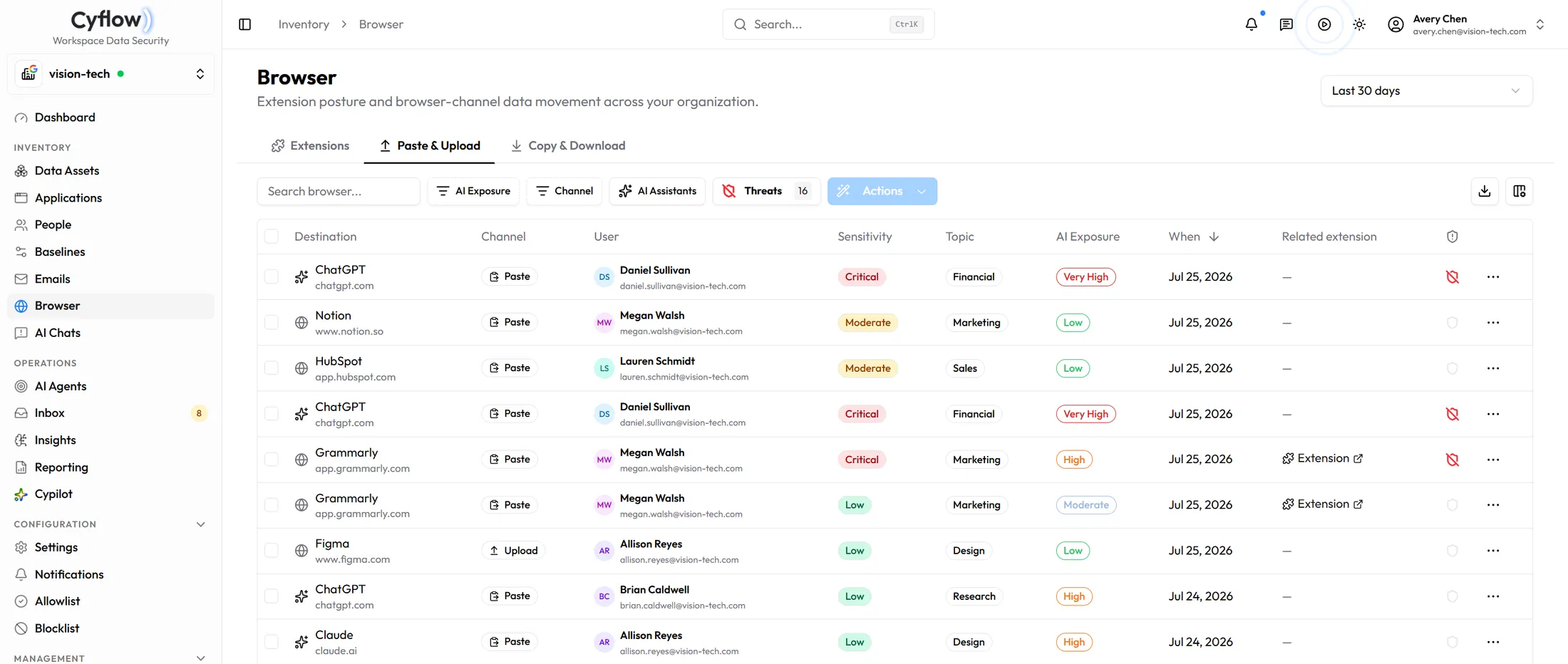Screen dimensions: 1568x664
Task: Toggle the sidebar panel icon
Action: pos(244,24)
